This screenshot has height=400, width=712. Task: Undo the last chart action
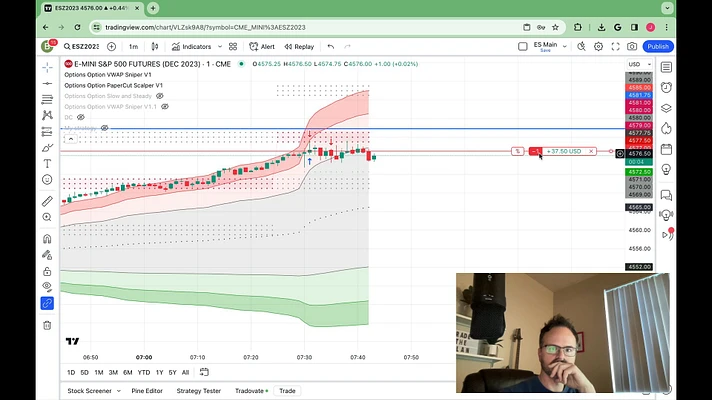coord(331,47)
